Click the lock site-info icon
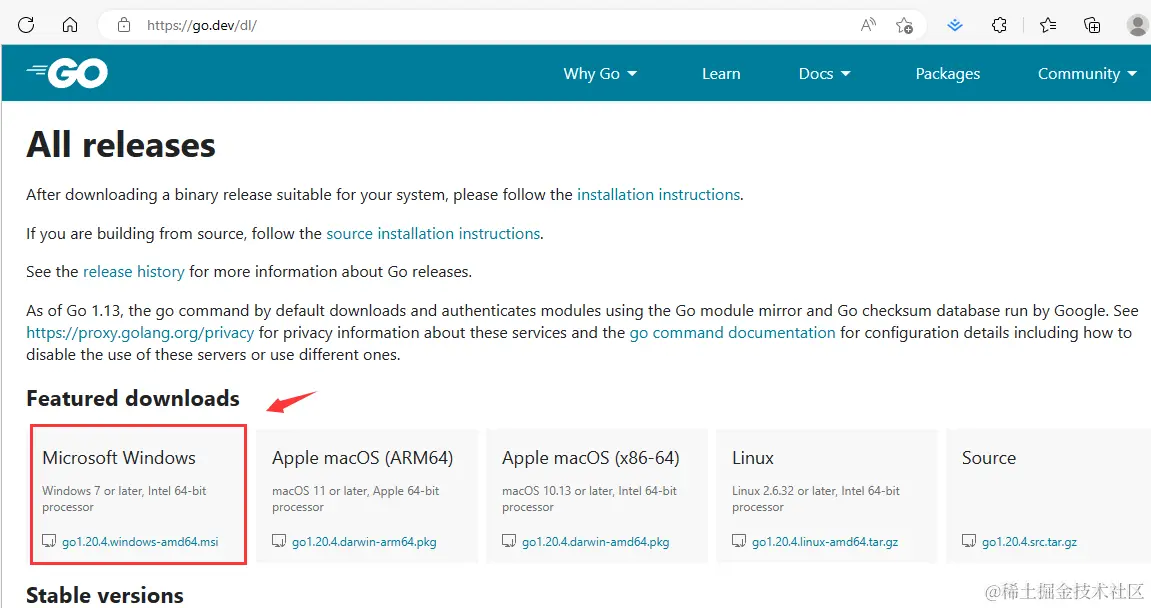Viewport: 1151px width, 608px height. click(124, 25)
